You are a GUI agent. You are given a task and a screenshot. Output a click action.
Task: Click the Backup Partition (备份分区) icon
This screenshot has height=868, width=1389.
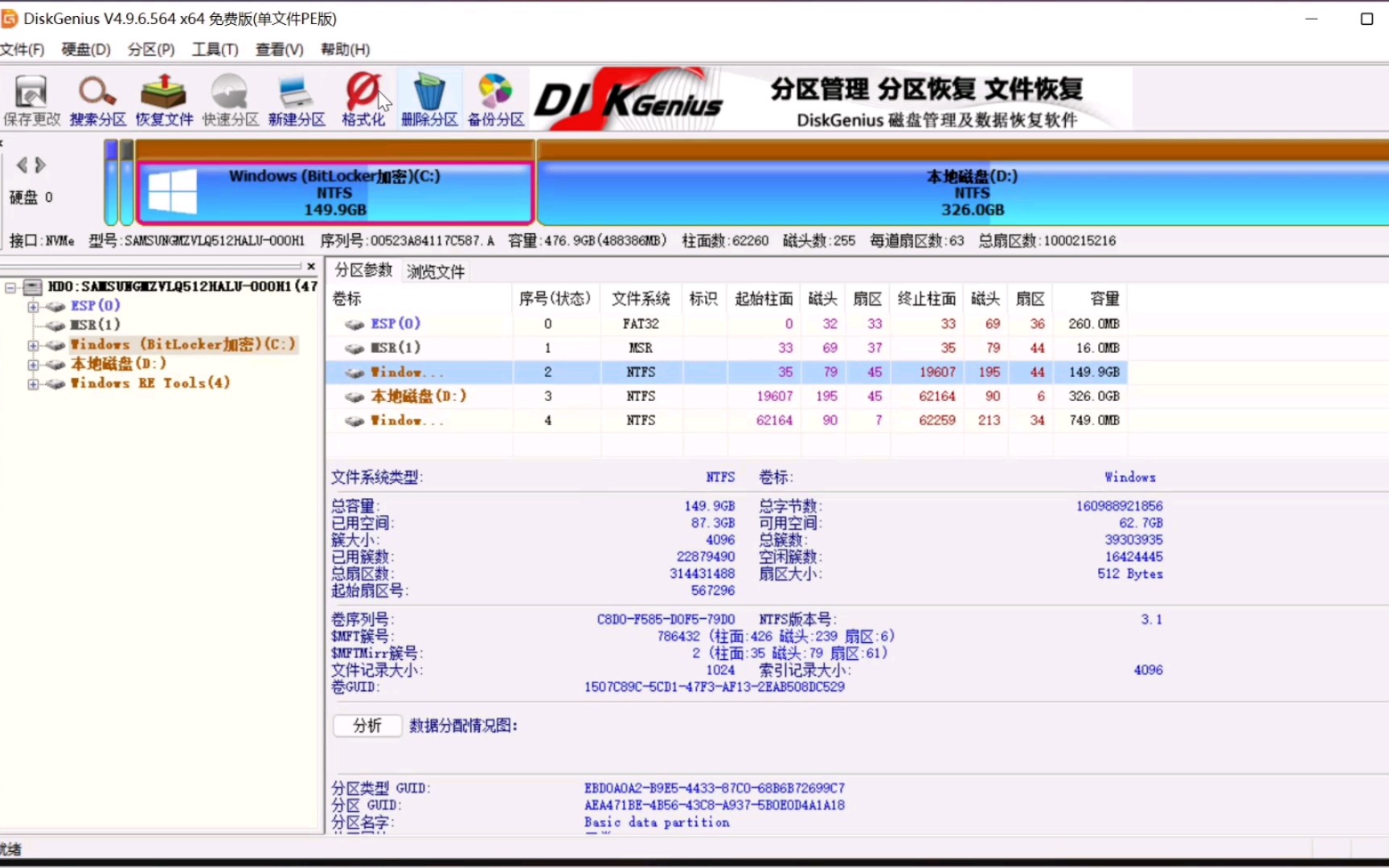496,100
